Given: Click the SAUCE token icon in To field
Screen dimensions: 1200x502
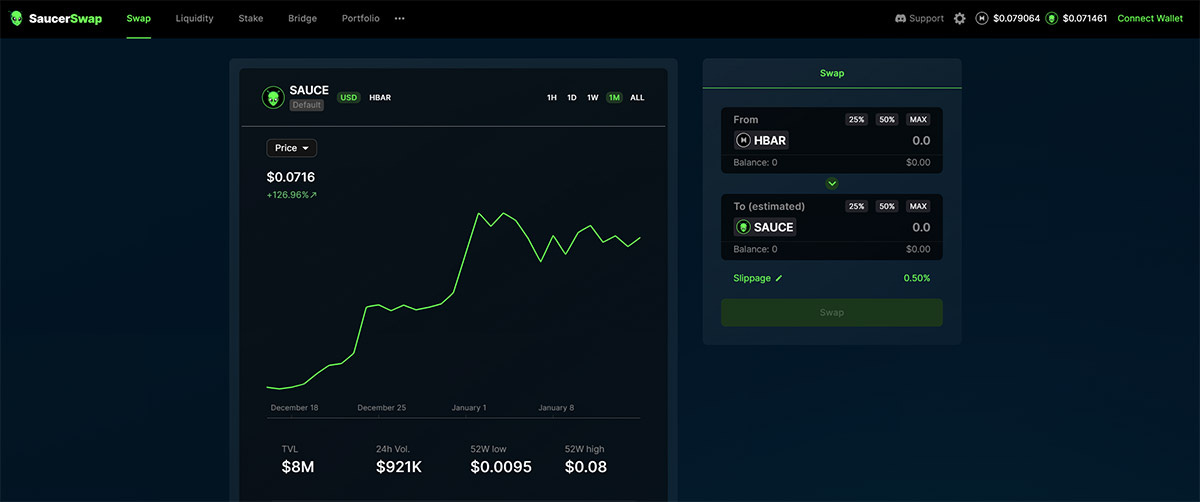Looking at the screenshot, I should (743, 227).
